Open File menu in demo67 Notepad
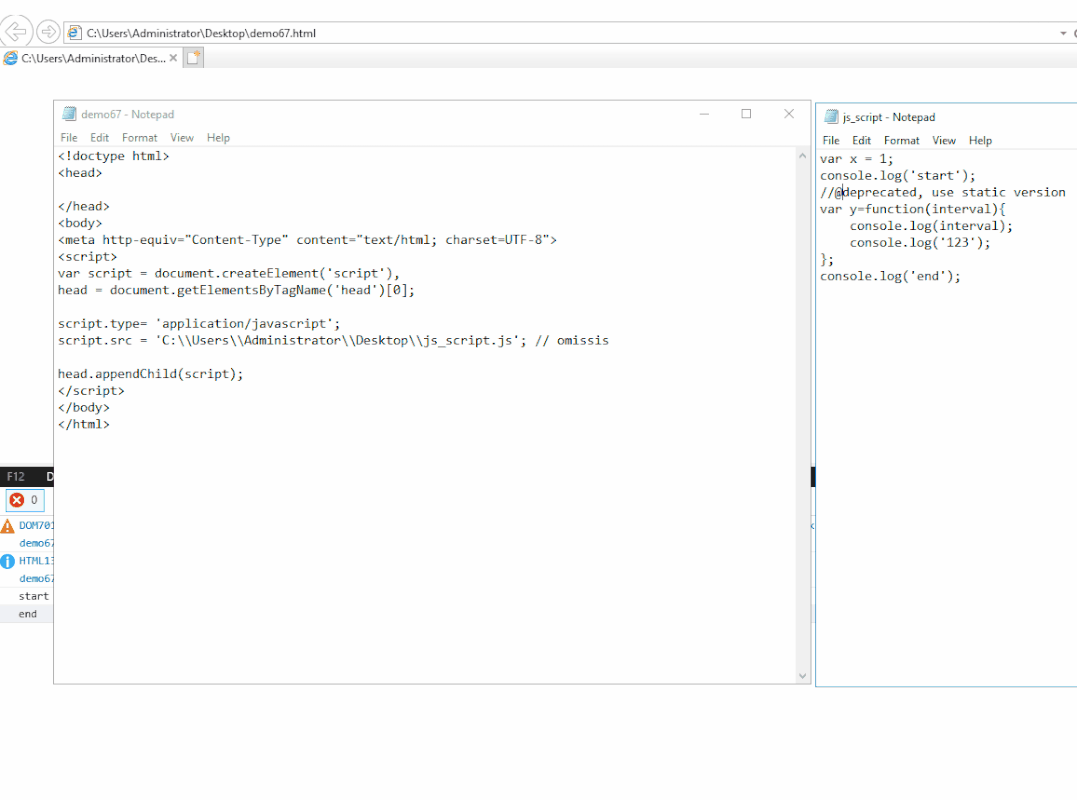The width and height of the screenshot is (1077, 800). 69,138
